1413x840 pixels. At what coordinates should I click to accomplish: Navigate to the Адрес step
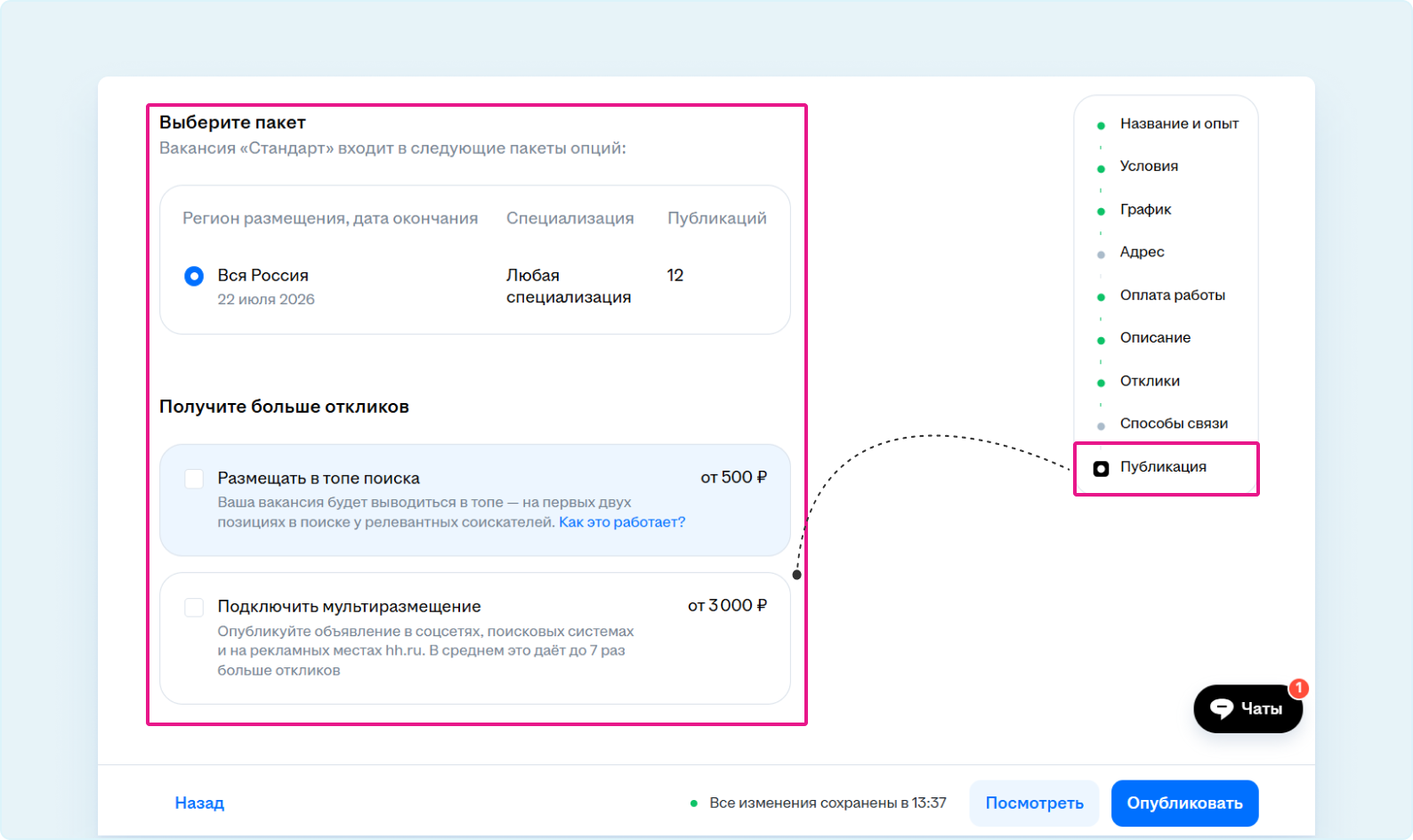[x=1142, y=252]
